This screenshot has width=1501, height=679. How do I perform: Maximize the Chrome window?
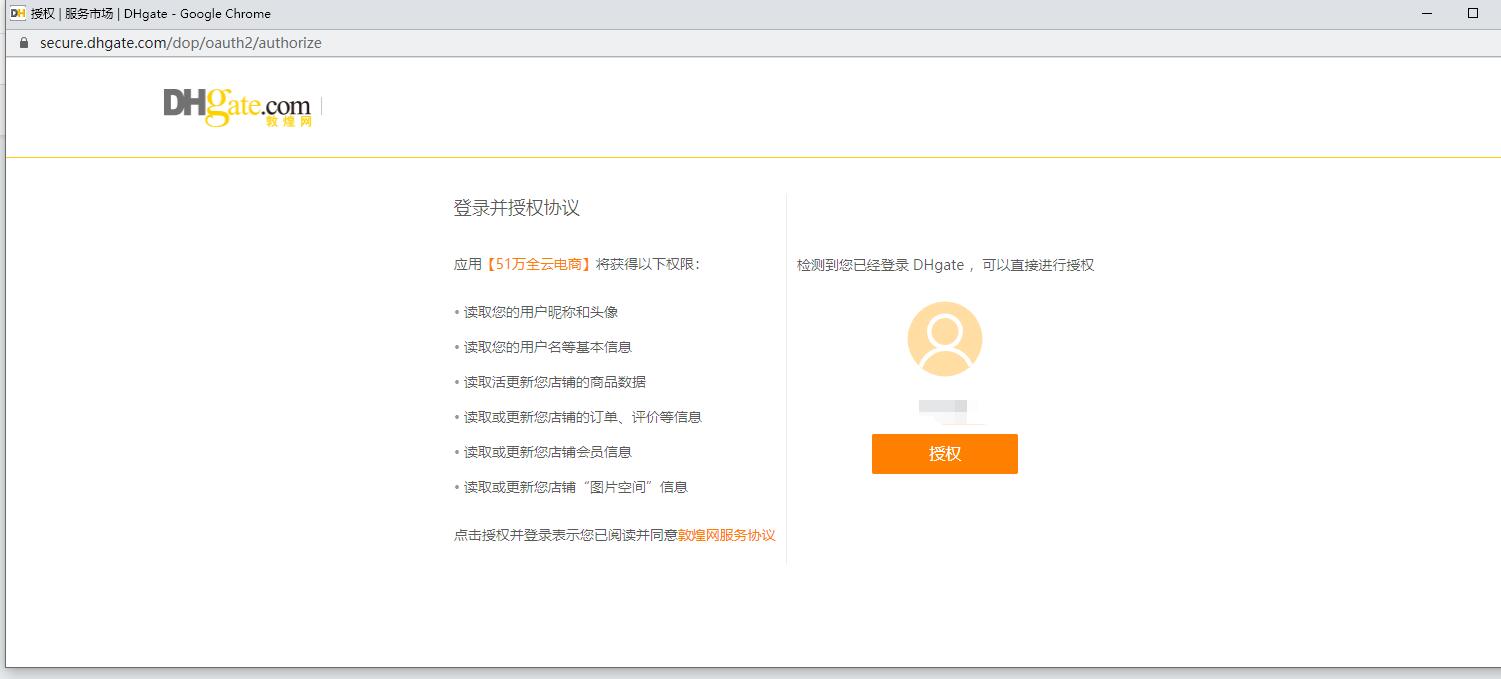point(1473,14)
